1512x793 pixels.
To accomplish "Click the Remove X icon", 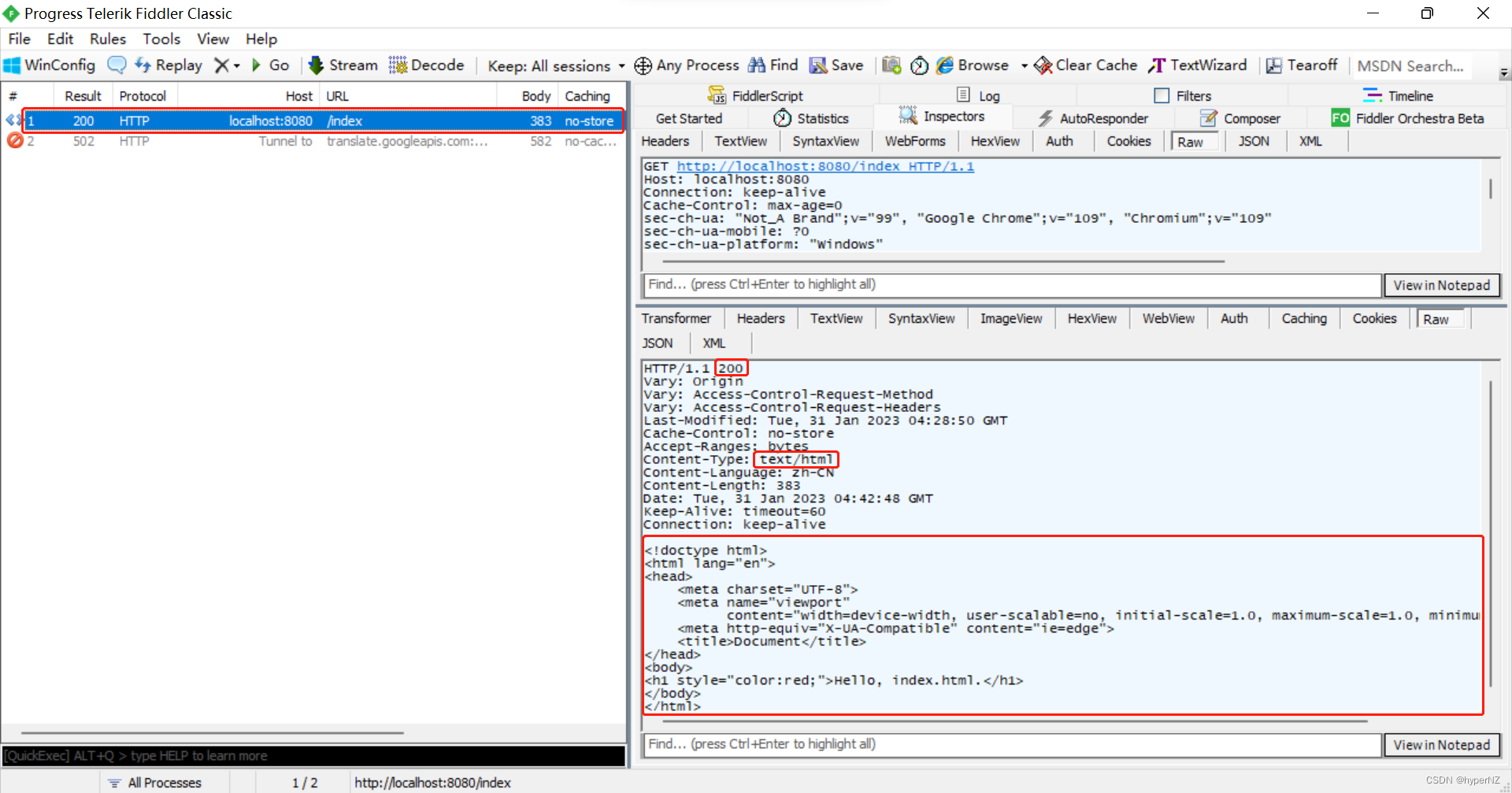I will [221, 65].
